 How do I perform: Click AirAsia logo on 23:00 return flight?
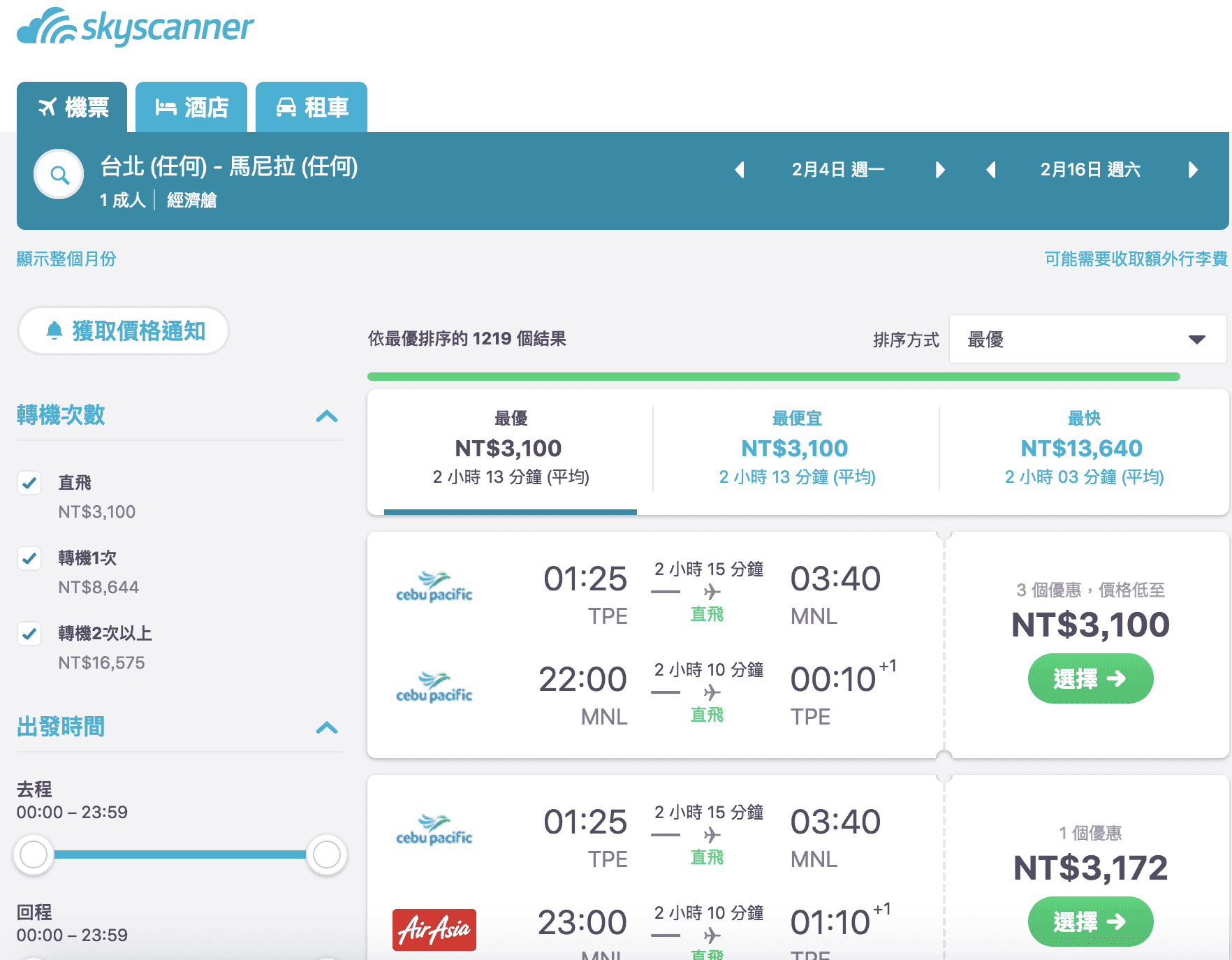[x=434, y=930]
